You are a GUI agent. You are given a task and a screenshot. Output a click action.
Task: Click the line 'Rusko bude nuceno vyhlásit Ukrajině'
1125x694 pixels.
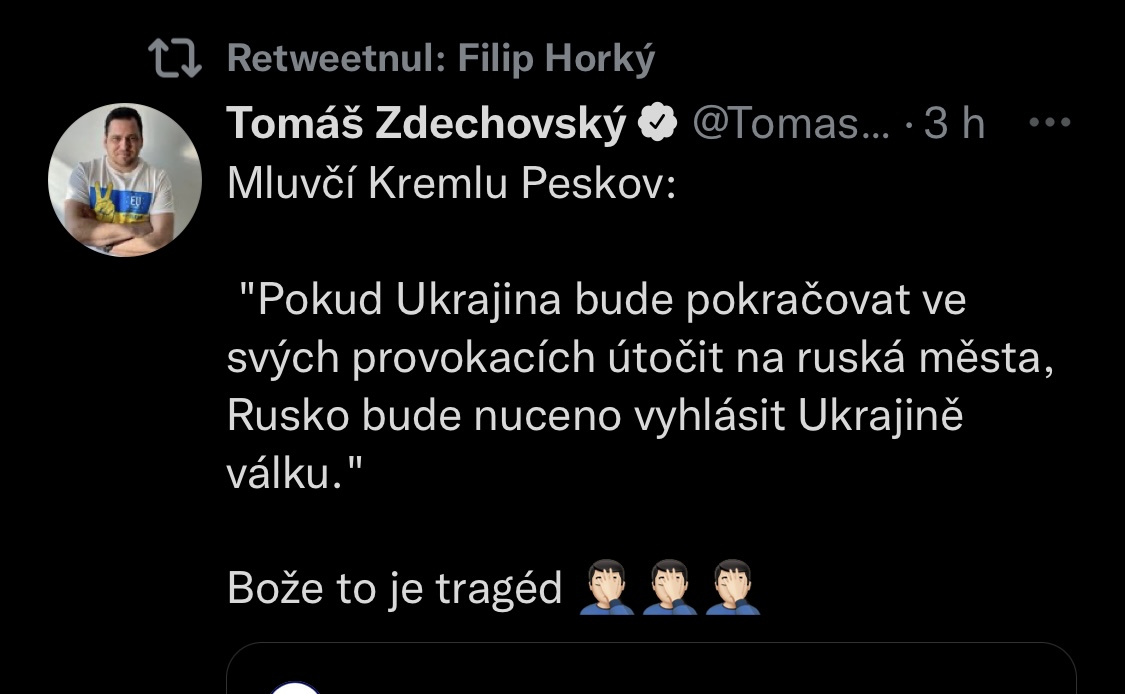[x=594, y=416]
